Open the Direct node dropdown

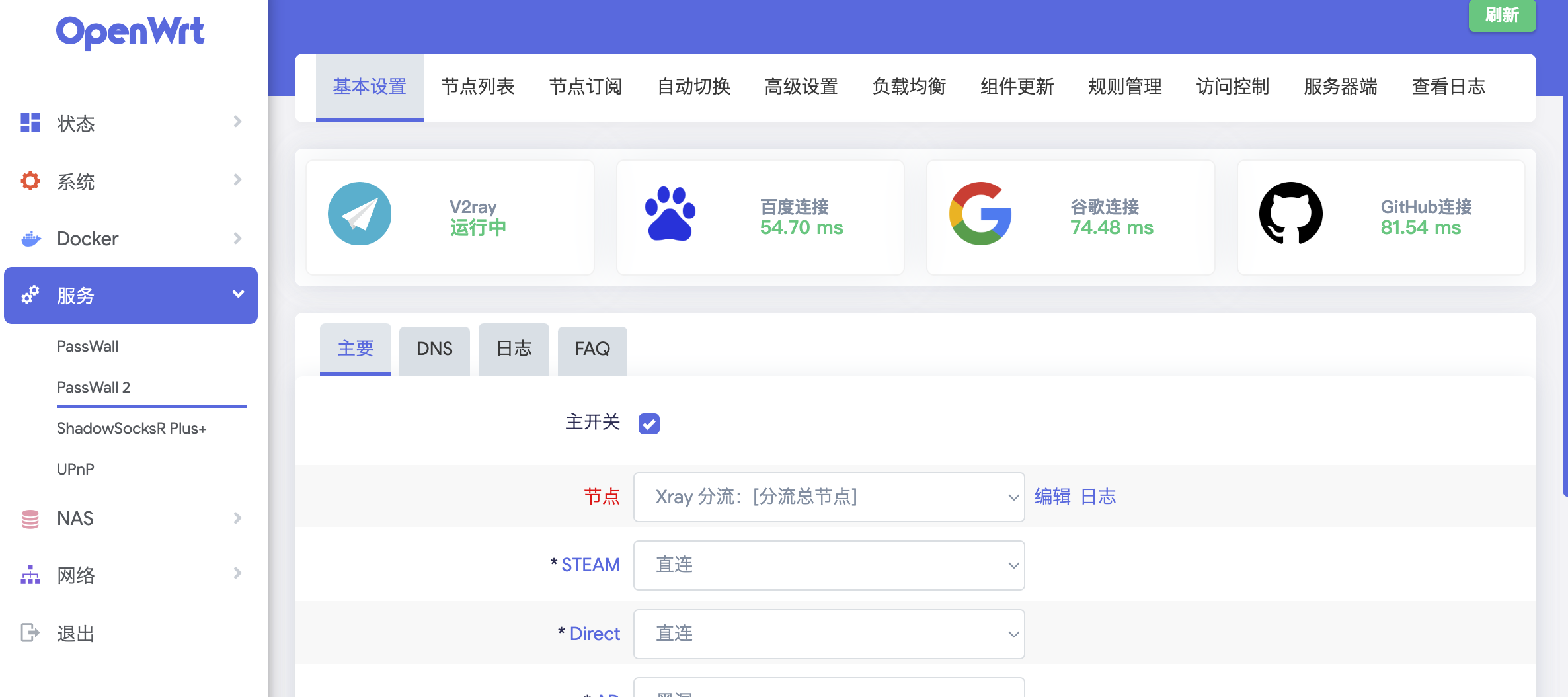pos(829,634)
